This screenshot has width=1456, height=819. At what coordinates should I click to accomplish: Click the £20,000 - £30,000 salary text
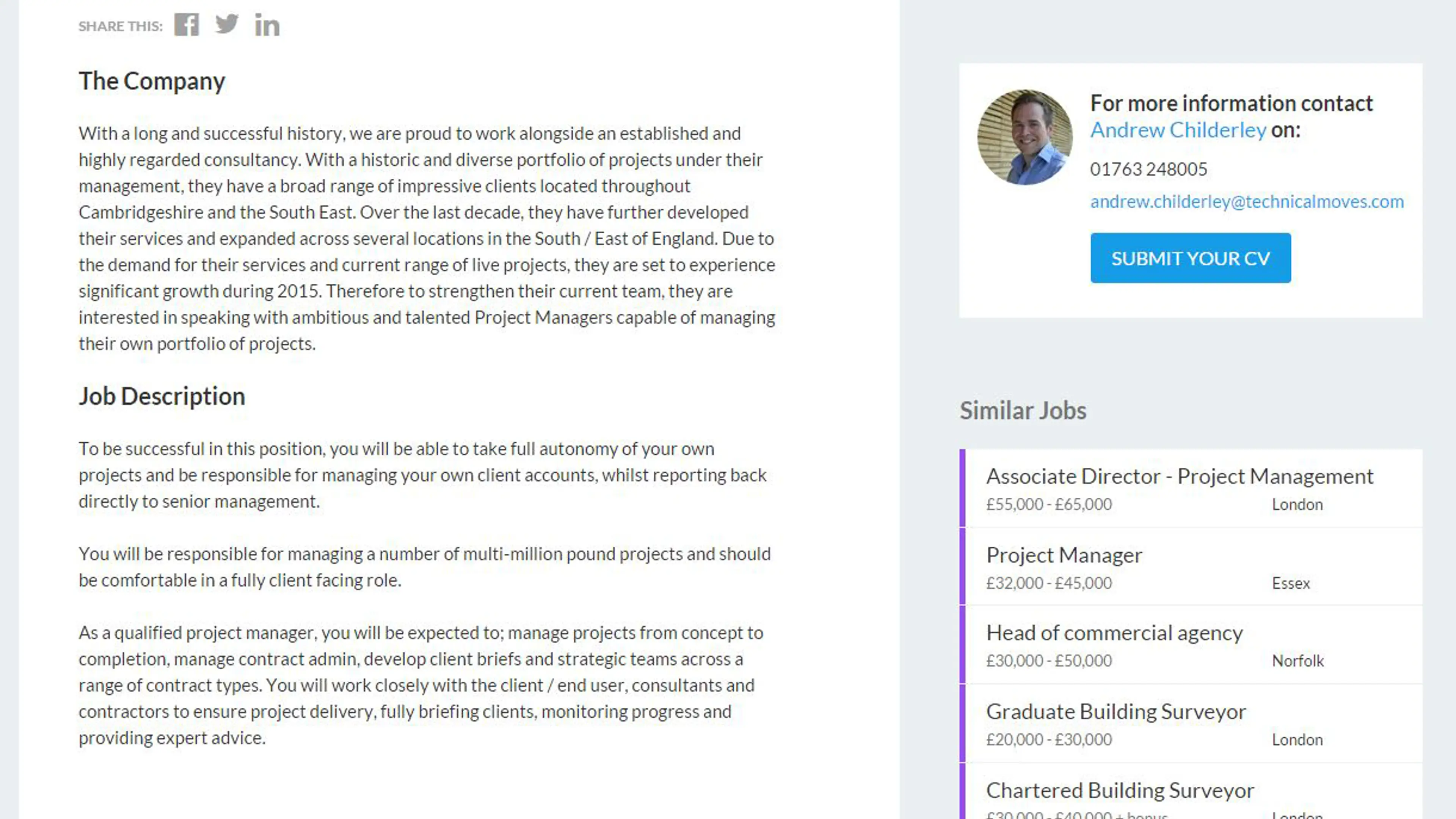point(1048,739)
